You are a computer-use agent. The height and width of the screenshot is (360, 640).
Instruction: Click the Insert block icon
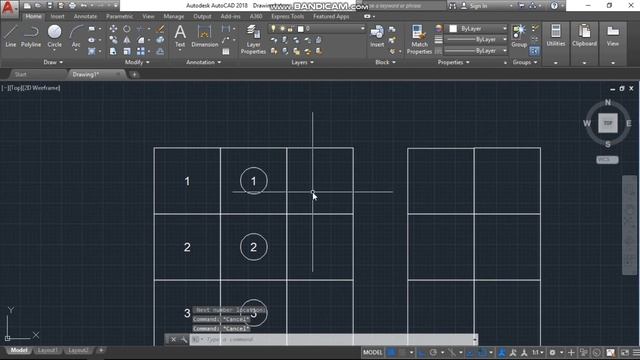377,36
